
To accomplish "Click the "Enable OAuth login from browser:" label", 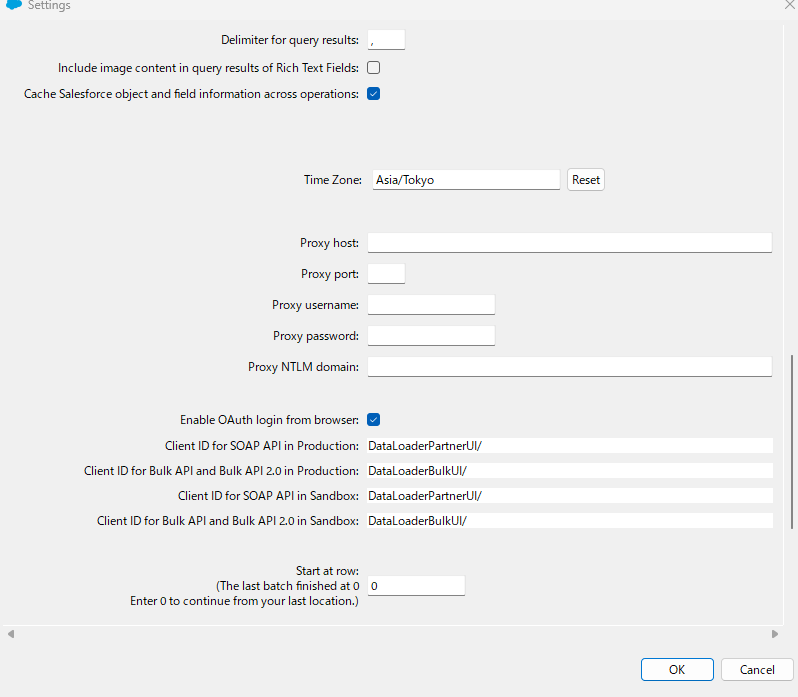I will (x=269, y=420).
